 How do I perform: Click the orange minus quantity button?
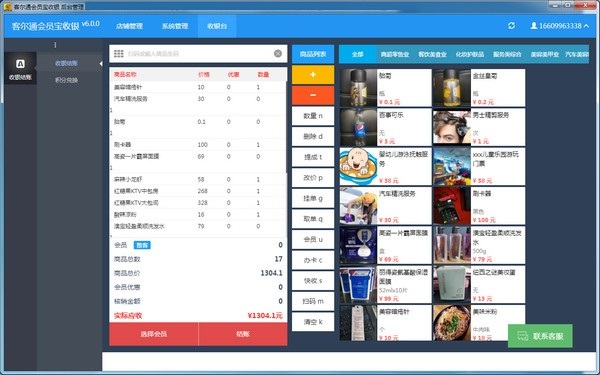click(313, 95)
